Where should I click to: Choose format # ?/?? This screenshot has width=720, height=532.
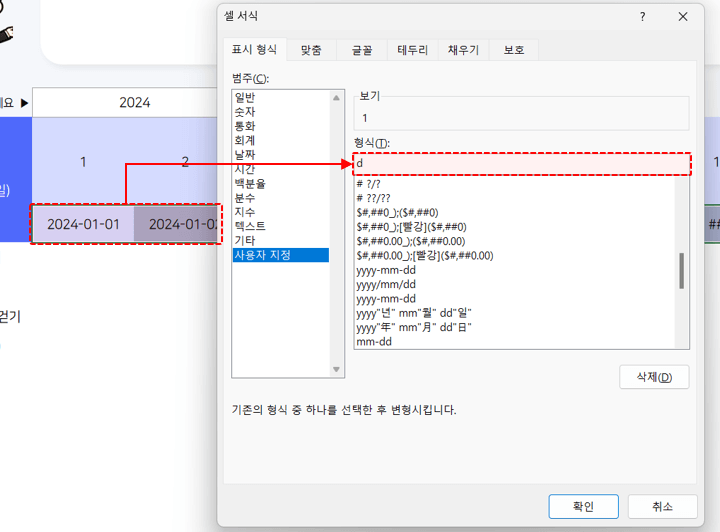515,184
